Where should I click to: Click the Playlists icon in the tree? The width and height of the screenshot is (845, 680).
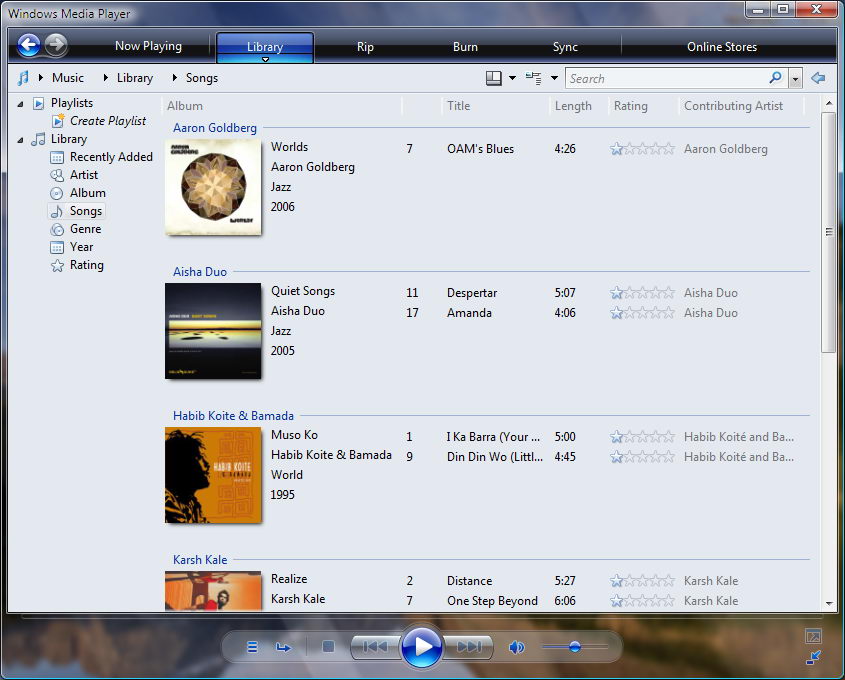tap(38, 103)
